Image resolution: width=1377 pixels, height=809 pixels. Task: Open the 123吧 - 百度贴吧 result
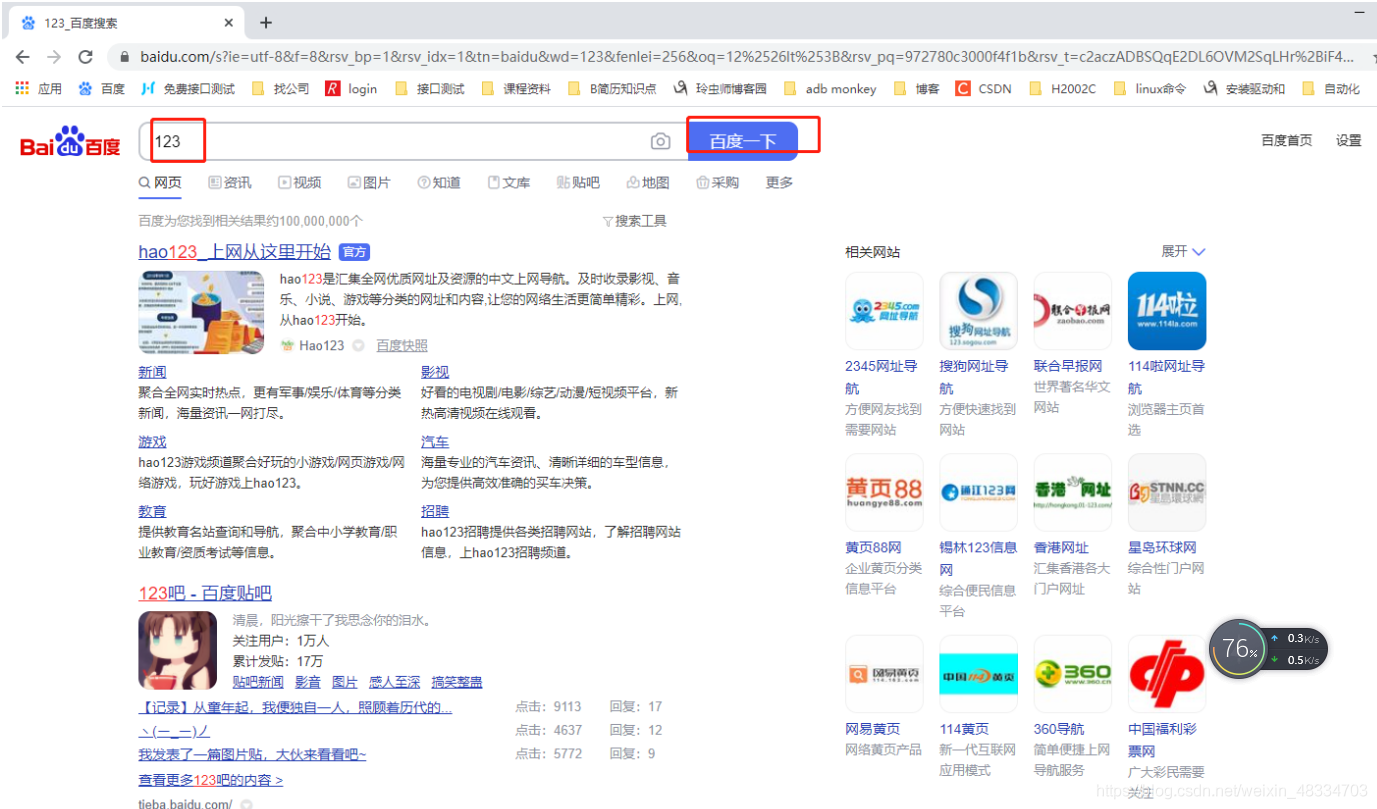coord(205,593)
